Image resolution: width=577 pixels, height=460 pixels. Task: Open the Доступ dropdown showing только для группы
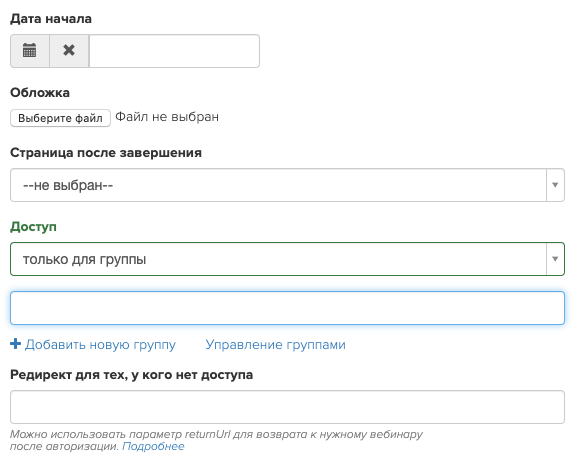coord(287,259)
